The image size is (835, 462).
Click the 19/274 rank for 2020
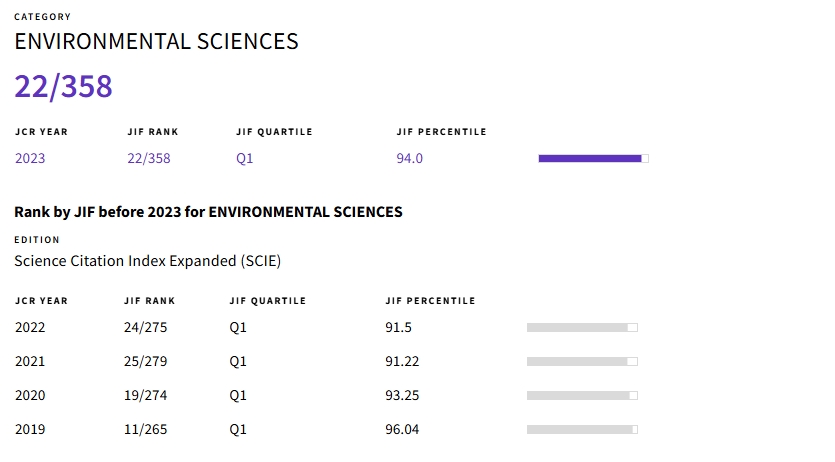[145, 395]
